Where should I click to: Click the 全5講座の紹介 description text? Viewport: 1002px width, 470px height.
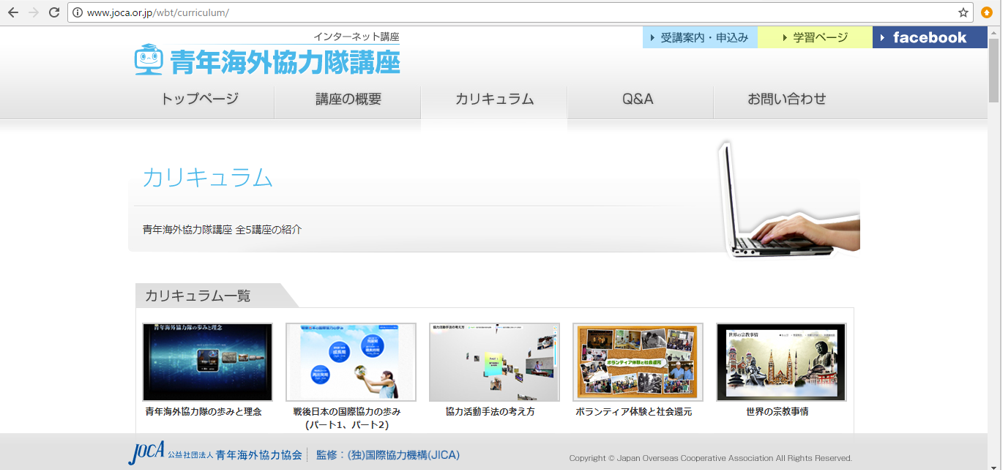[268, 230]
